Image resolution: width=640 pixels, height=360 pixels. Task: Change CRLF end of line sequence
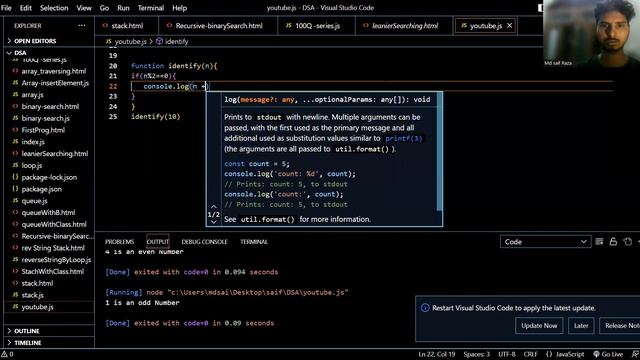point(531,354)
